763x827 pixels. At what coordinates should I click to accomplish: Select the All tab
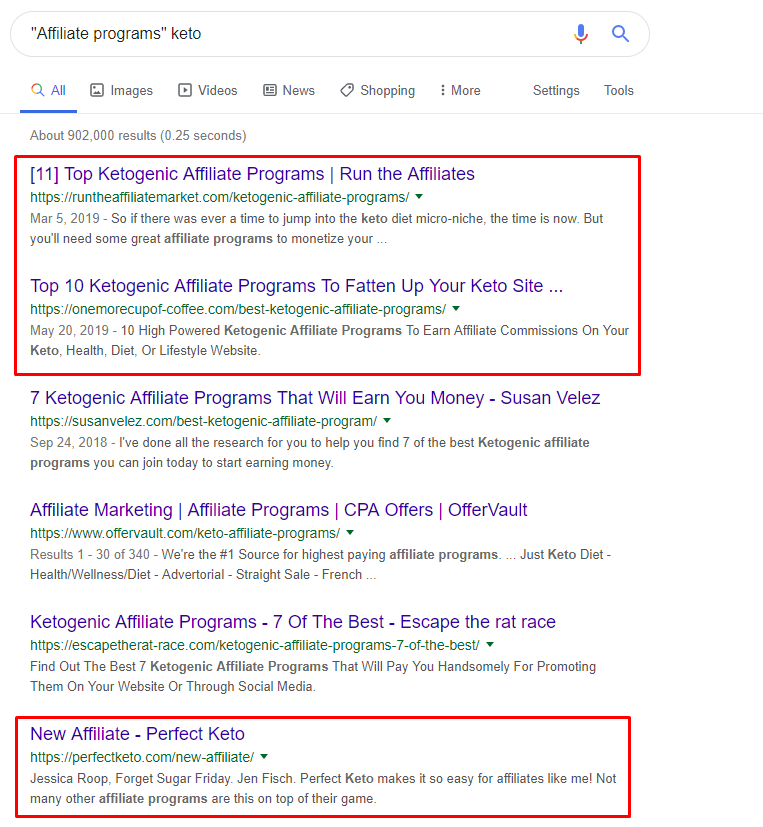point(49,91)
